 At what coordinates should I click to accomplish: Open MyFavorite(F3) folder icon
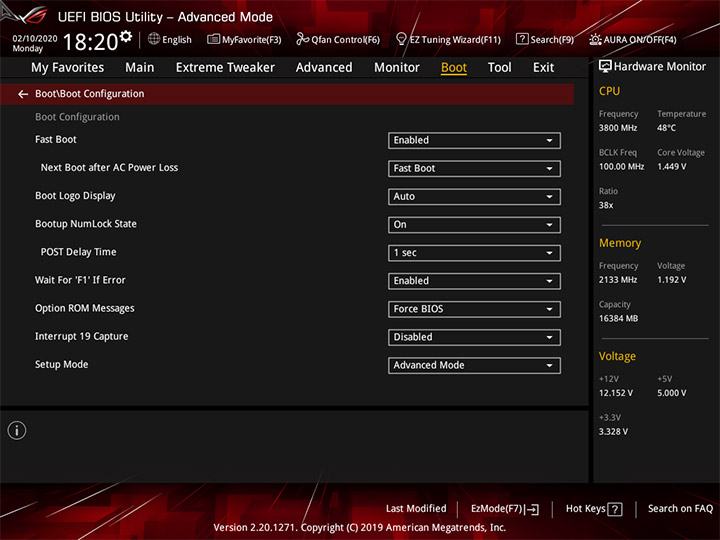point(214,39)
